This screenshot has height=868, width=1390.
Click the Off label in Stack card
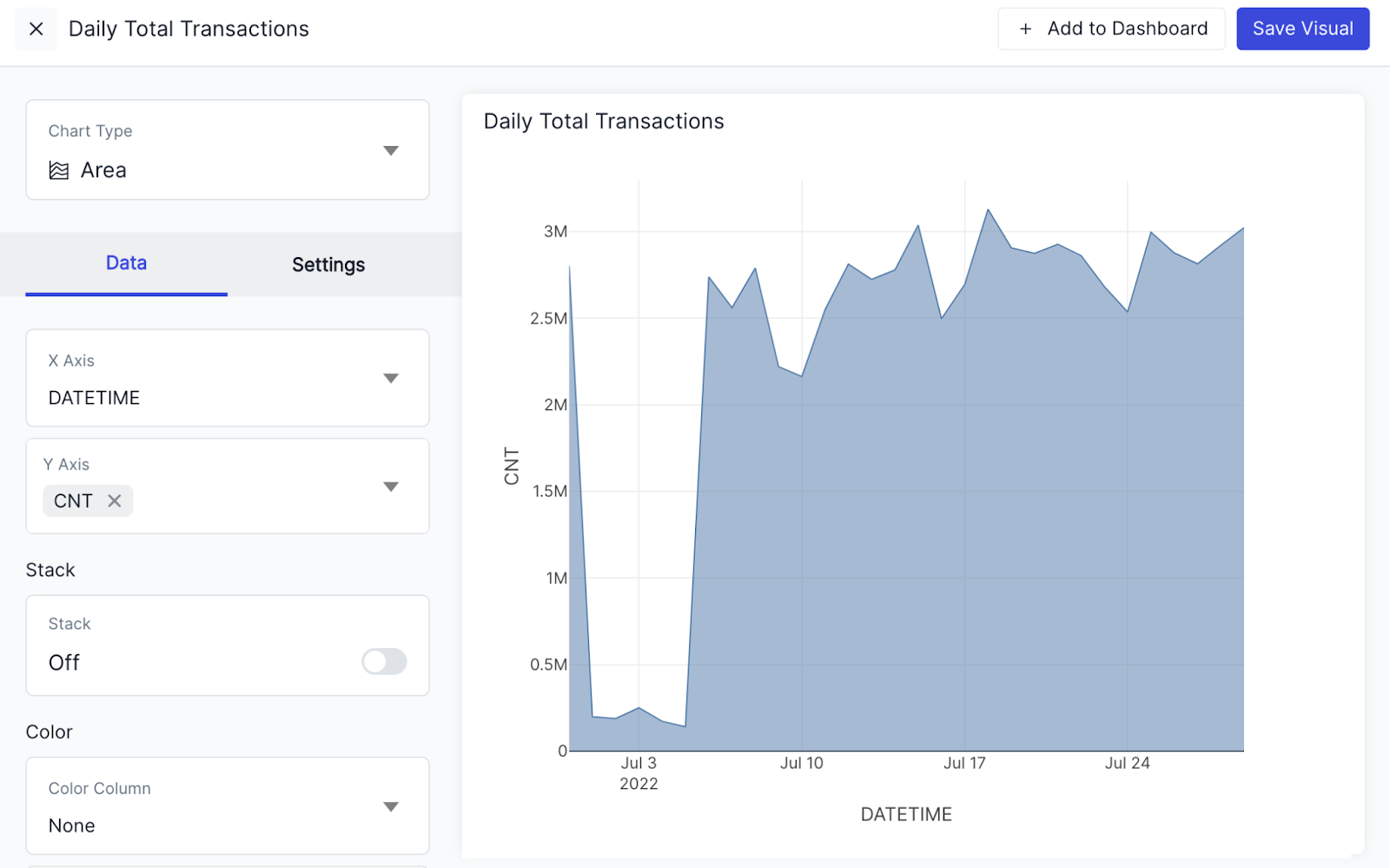64,663
